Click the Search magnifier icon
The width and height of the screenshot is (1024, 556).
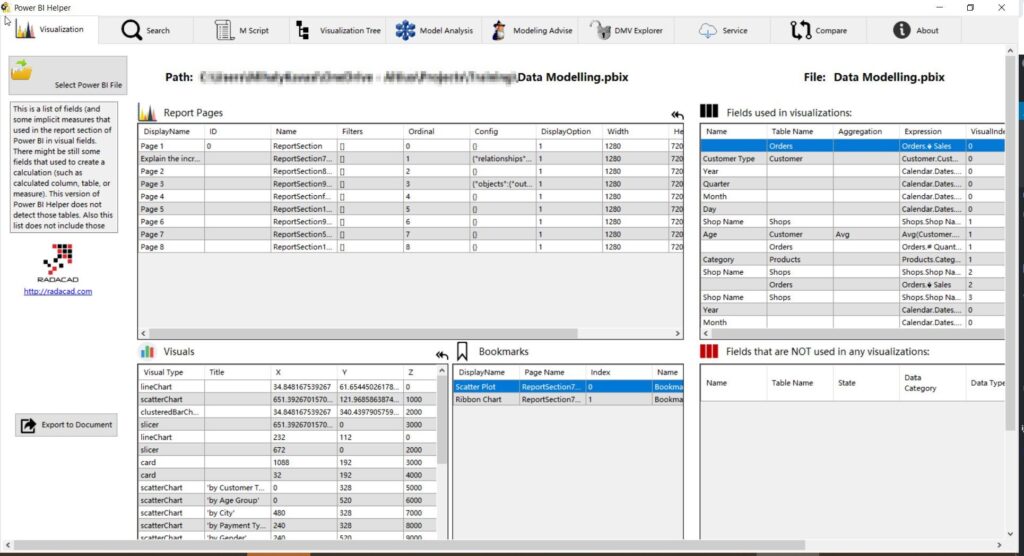[131, 30]
